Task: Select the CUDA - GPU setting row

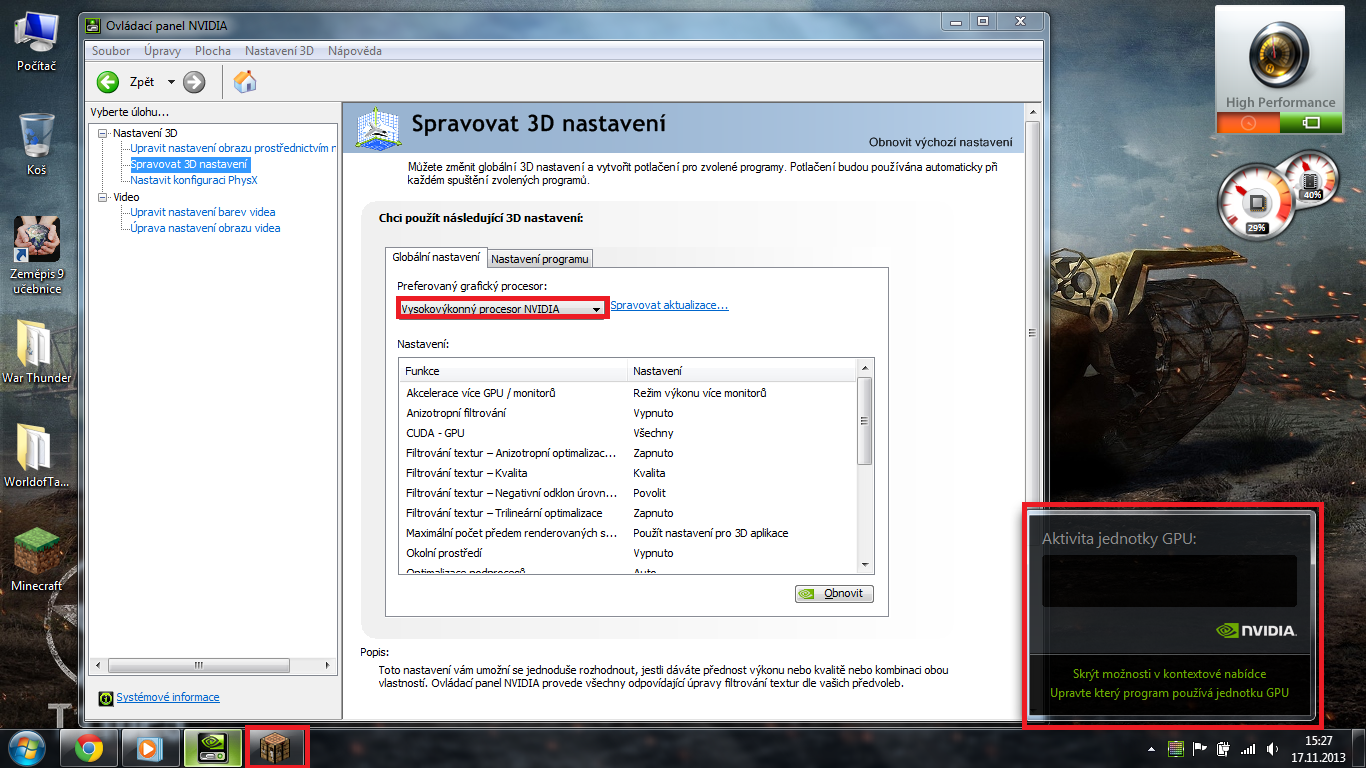Action: [629, 433]
